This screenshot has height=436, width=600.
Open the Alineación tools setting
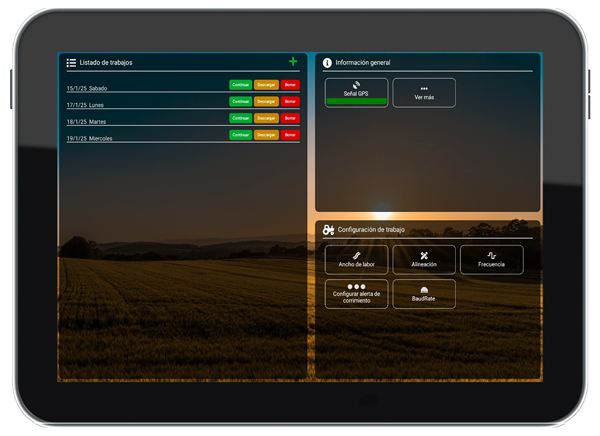pos(424,260)
